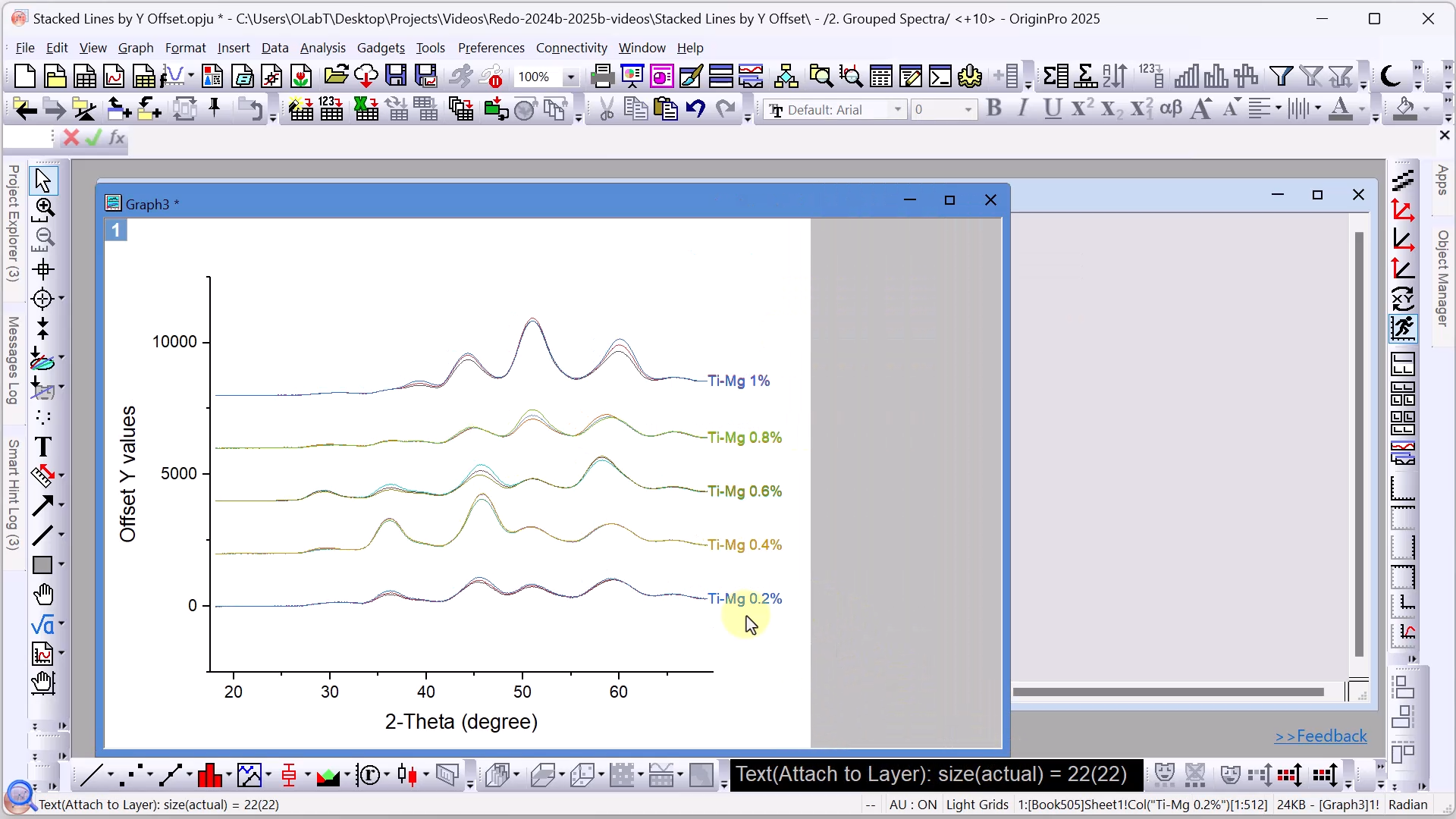
Task: Click the layer 1 button in Graph3
Action: (x=116, y=230)
